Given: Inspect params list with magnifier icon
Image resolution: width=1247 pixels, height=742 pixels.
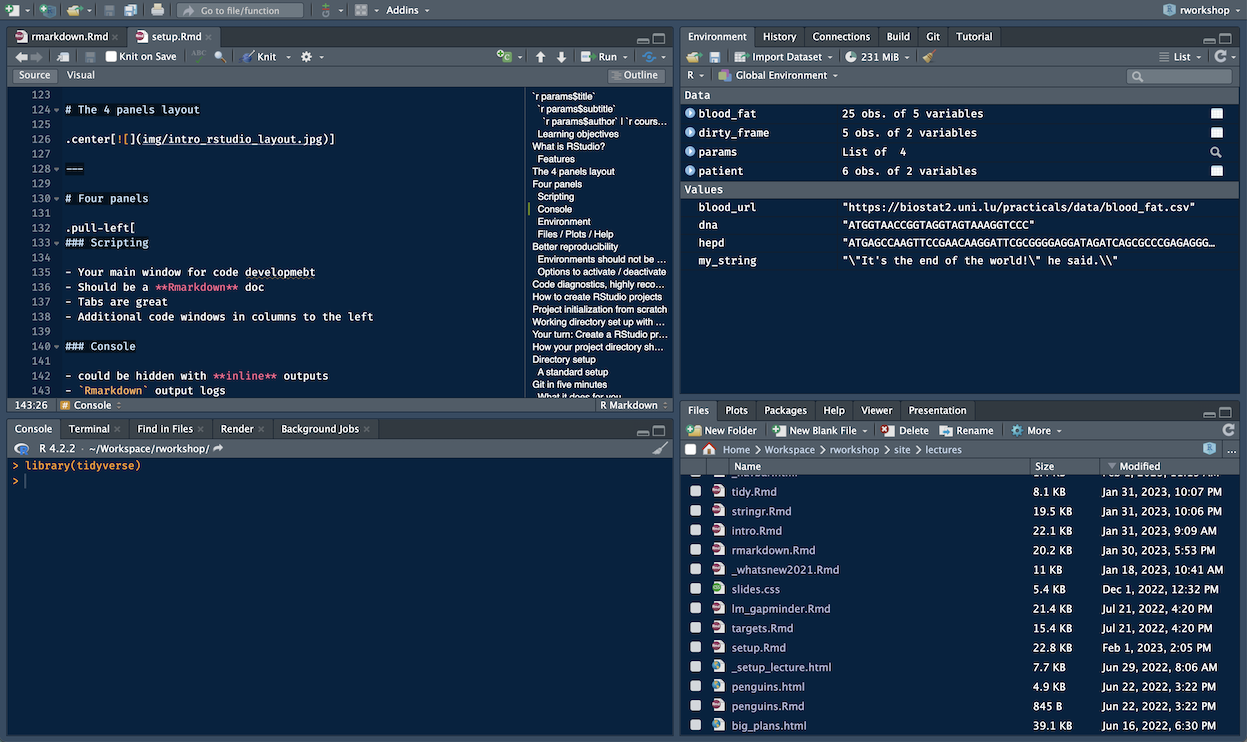Looking at the screenshot, I should click(x=1216, y=152).
